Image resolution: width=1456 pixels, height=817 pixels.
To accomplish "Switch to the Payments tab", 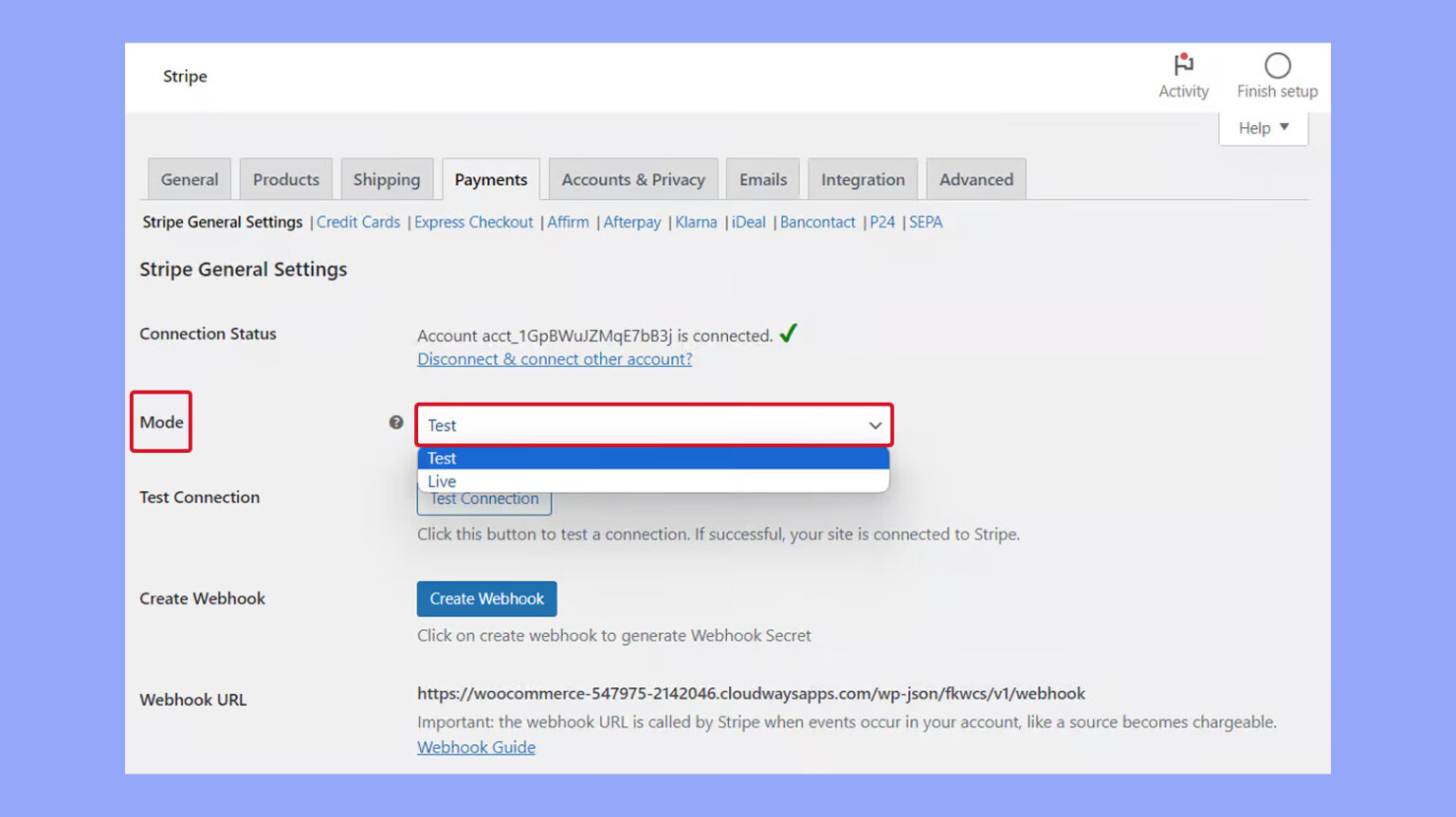I will click(491, 178).
